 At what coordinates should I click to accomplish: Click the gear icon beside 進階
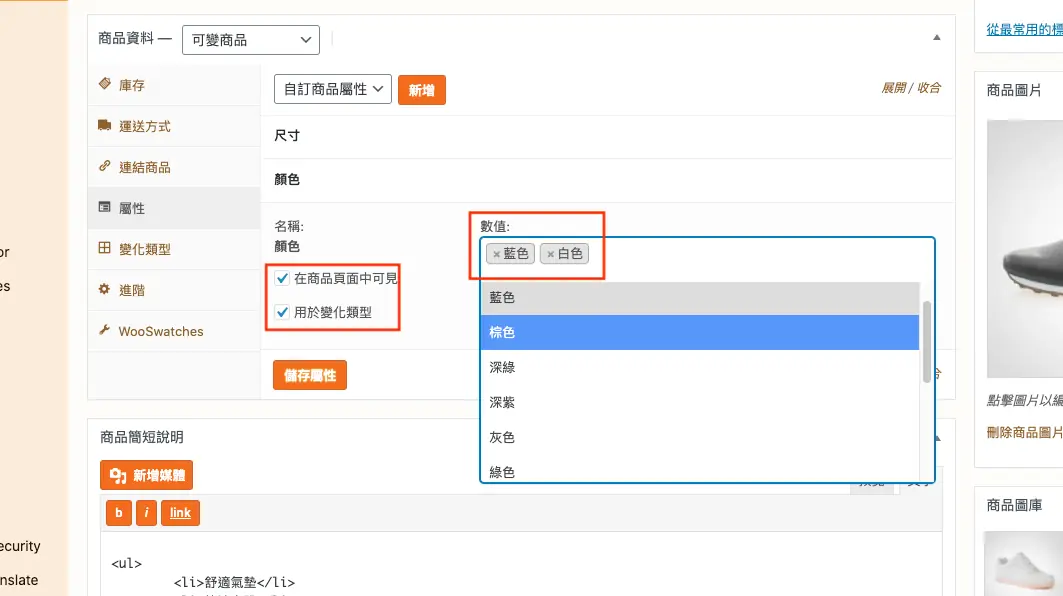(x=104, y=290)
